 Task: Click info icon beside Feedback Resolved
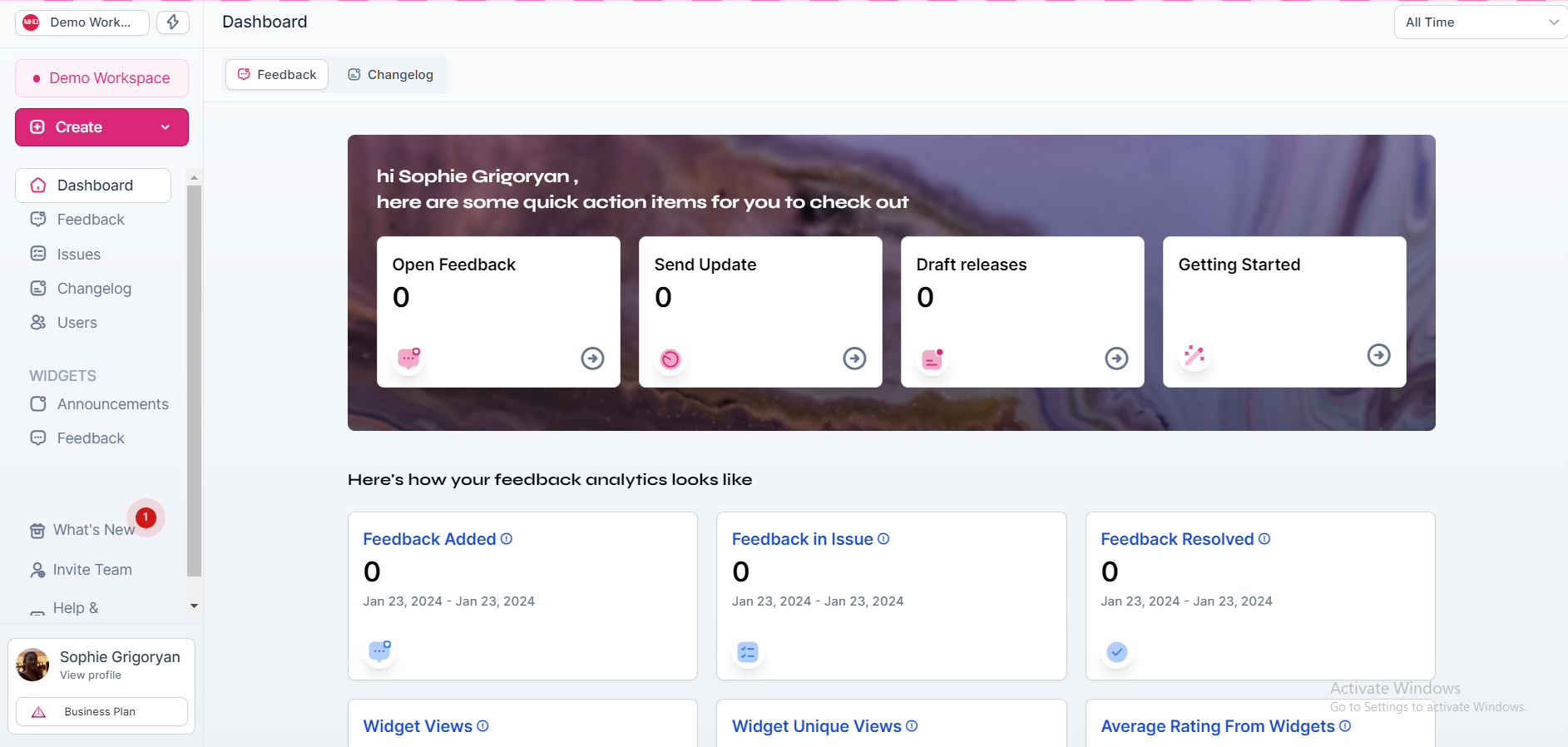click(1264, 539)
